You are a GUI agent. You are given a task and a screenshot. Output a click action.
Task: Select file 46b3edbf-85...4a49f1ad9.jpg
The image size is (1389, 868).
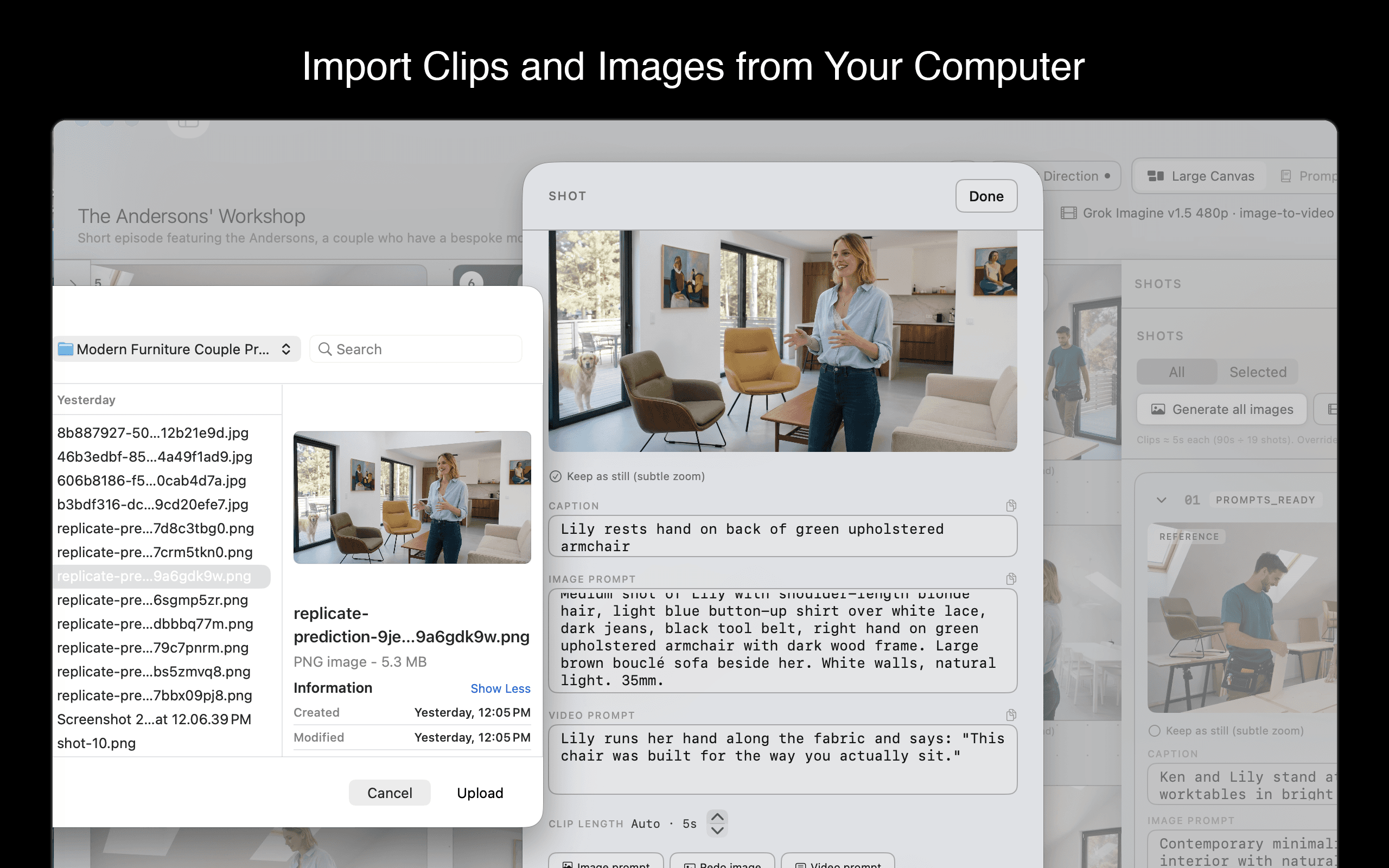pyautogui.click(x=155, y=457)
